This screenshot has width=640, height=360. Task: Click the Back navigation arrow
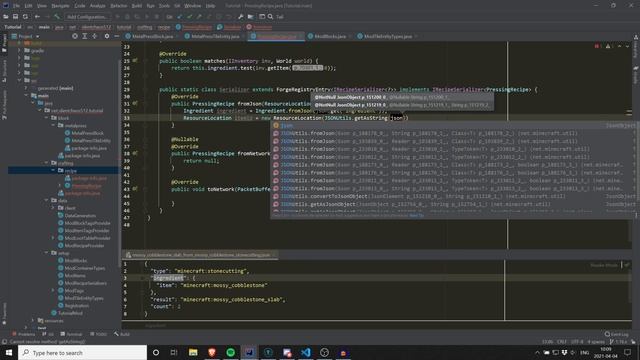[x=37, y=17]
